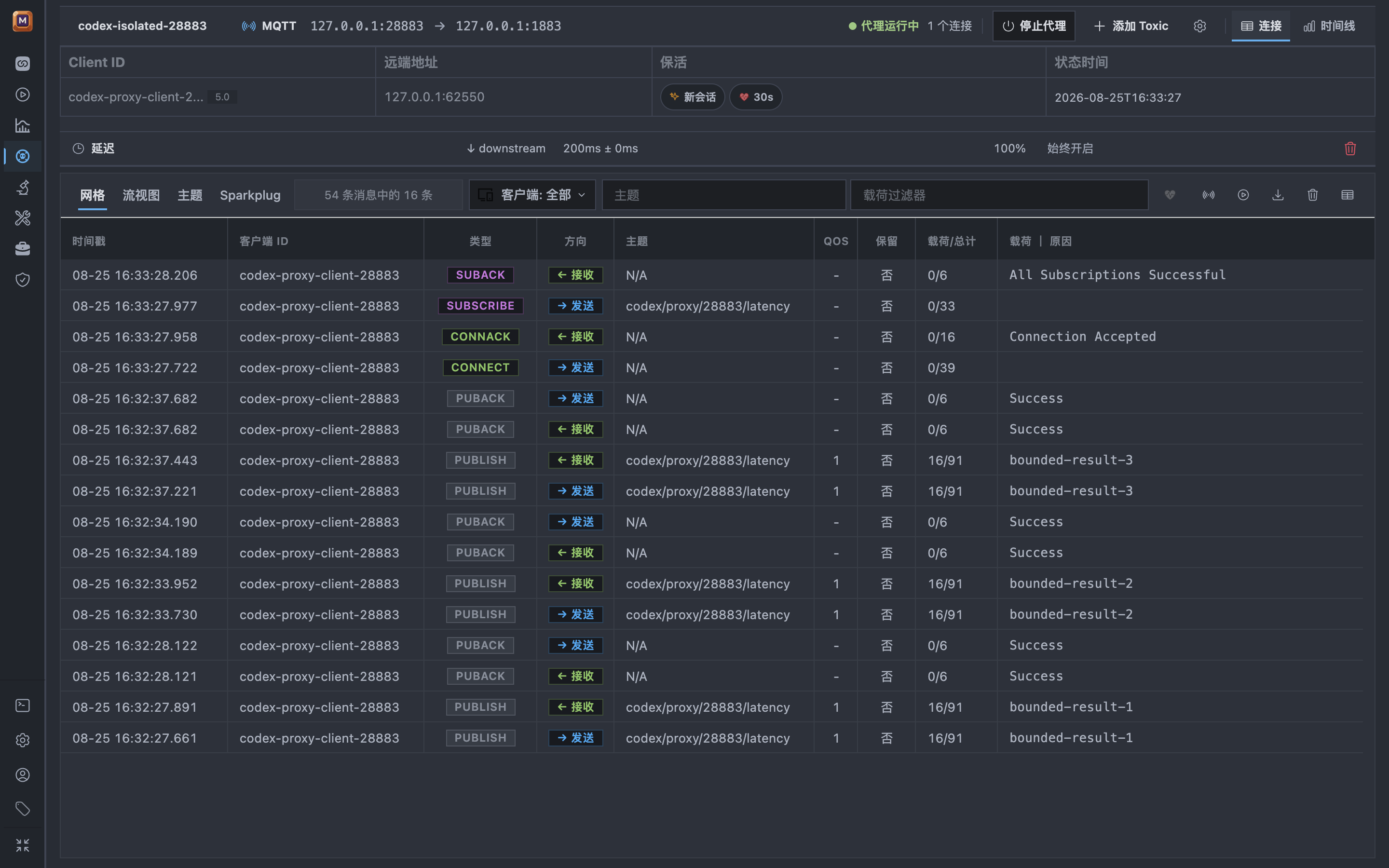Click the 时间戳 column header
1389x868 pixels.
(89, 241)
